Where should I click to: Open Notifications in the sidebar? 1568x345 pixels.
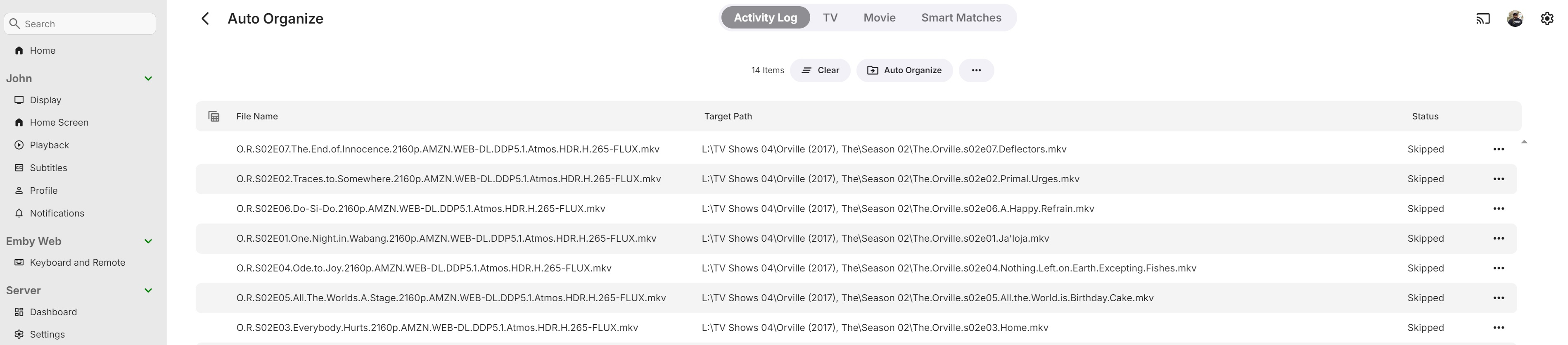pyautogui.click(x=57, y=213)
